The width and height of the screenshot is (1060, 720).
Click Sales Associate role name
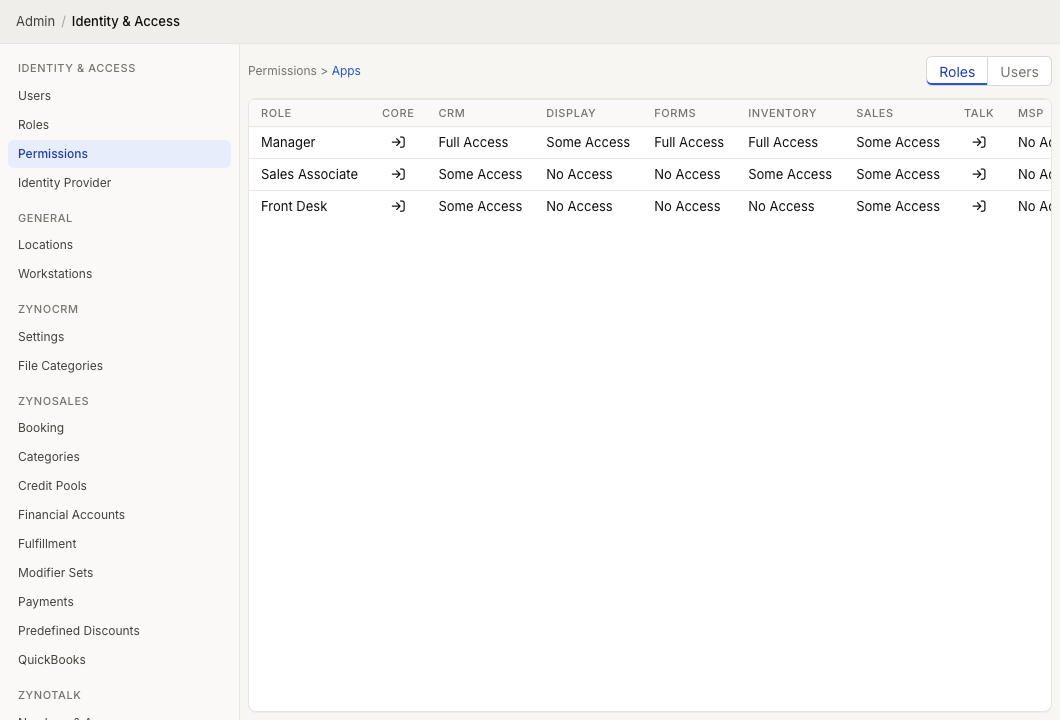coord(309,174)
